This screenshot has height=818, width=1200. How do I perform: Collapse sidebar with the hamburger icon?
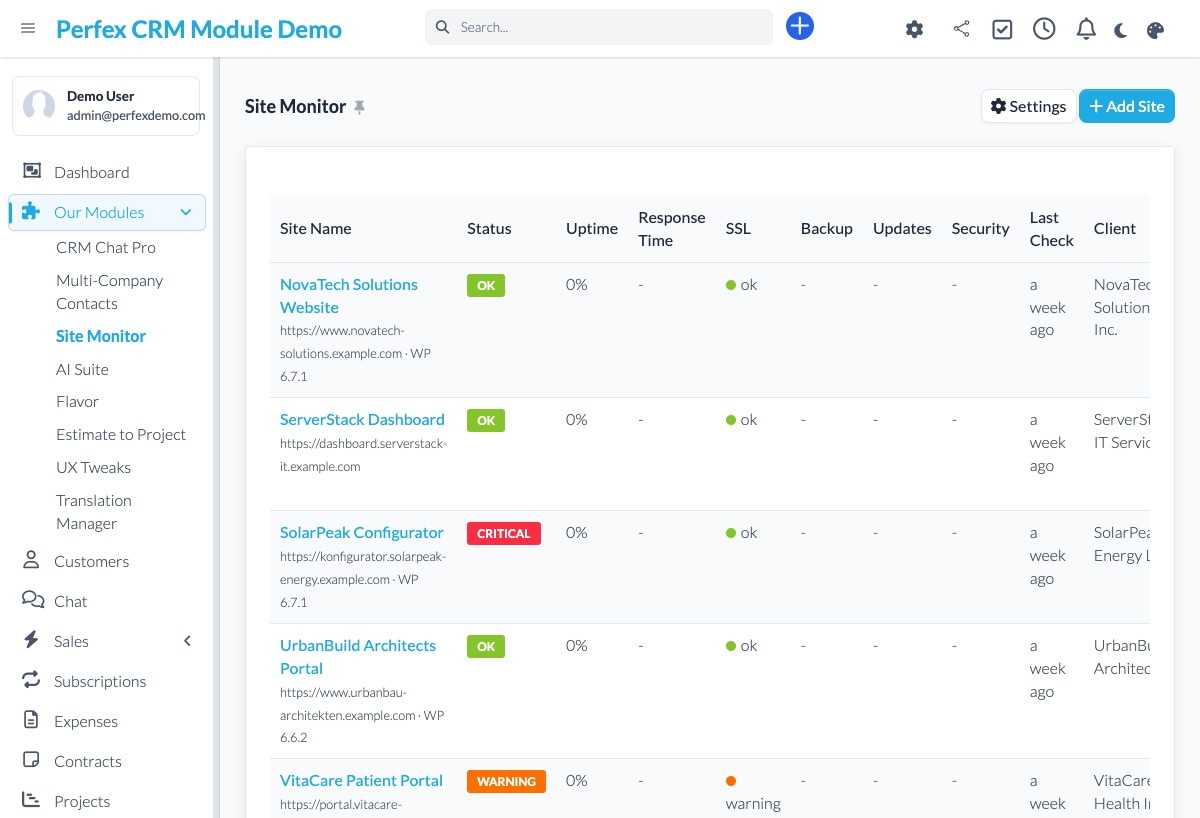click(28, 28)
